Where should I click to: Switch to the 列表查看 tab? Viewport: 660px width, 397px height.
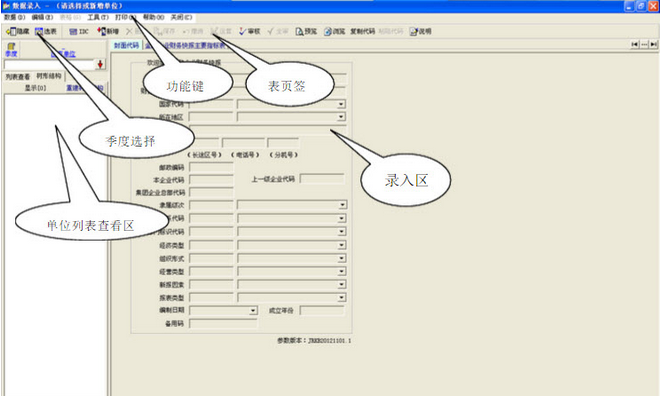coord(18,77)
